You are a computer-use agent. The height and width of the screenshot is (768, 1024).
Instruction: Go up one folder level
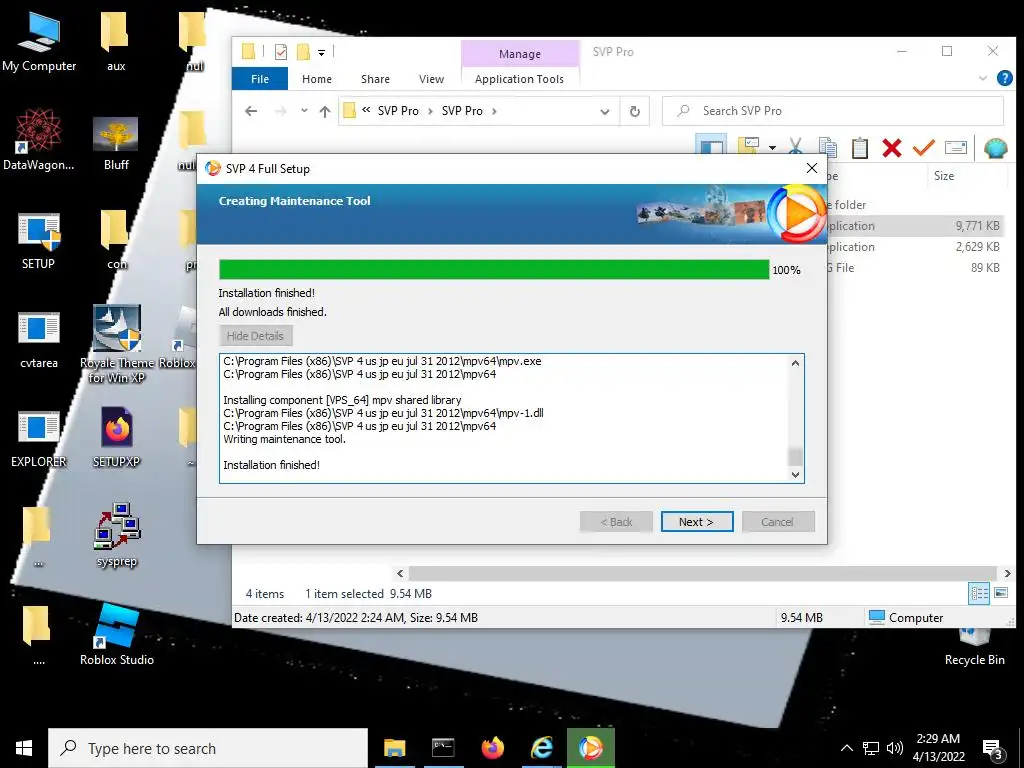pos(325,112)
